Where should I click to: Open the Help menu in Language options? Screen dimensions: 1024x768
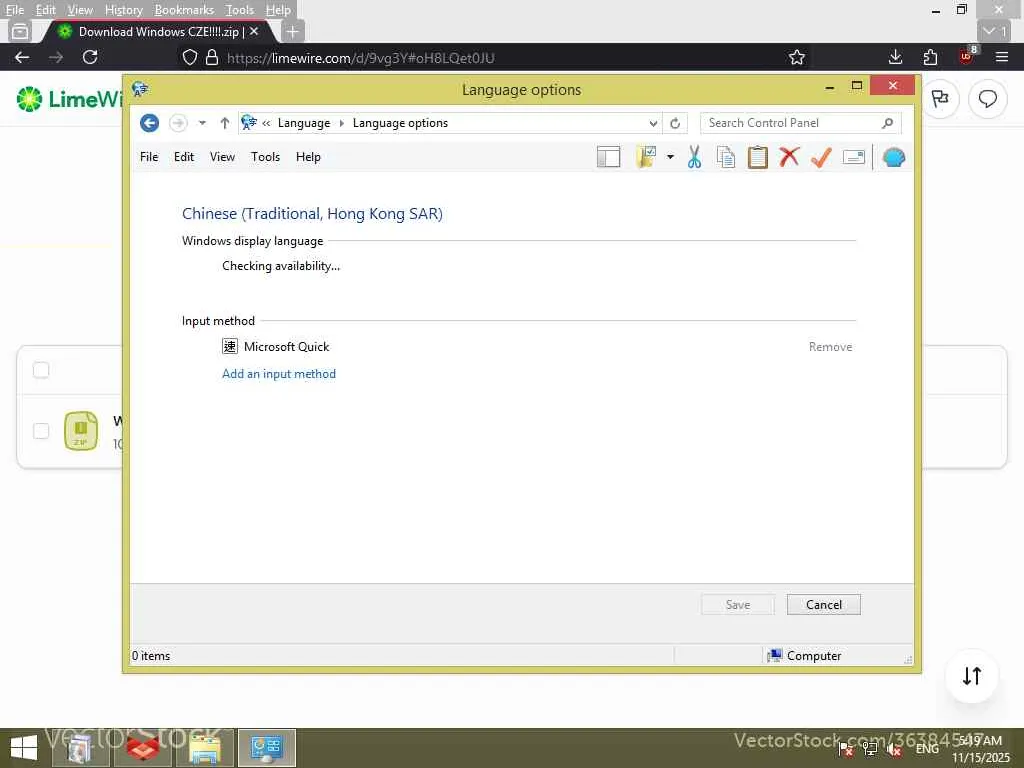pyautogui.click(x=308, y=157)
